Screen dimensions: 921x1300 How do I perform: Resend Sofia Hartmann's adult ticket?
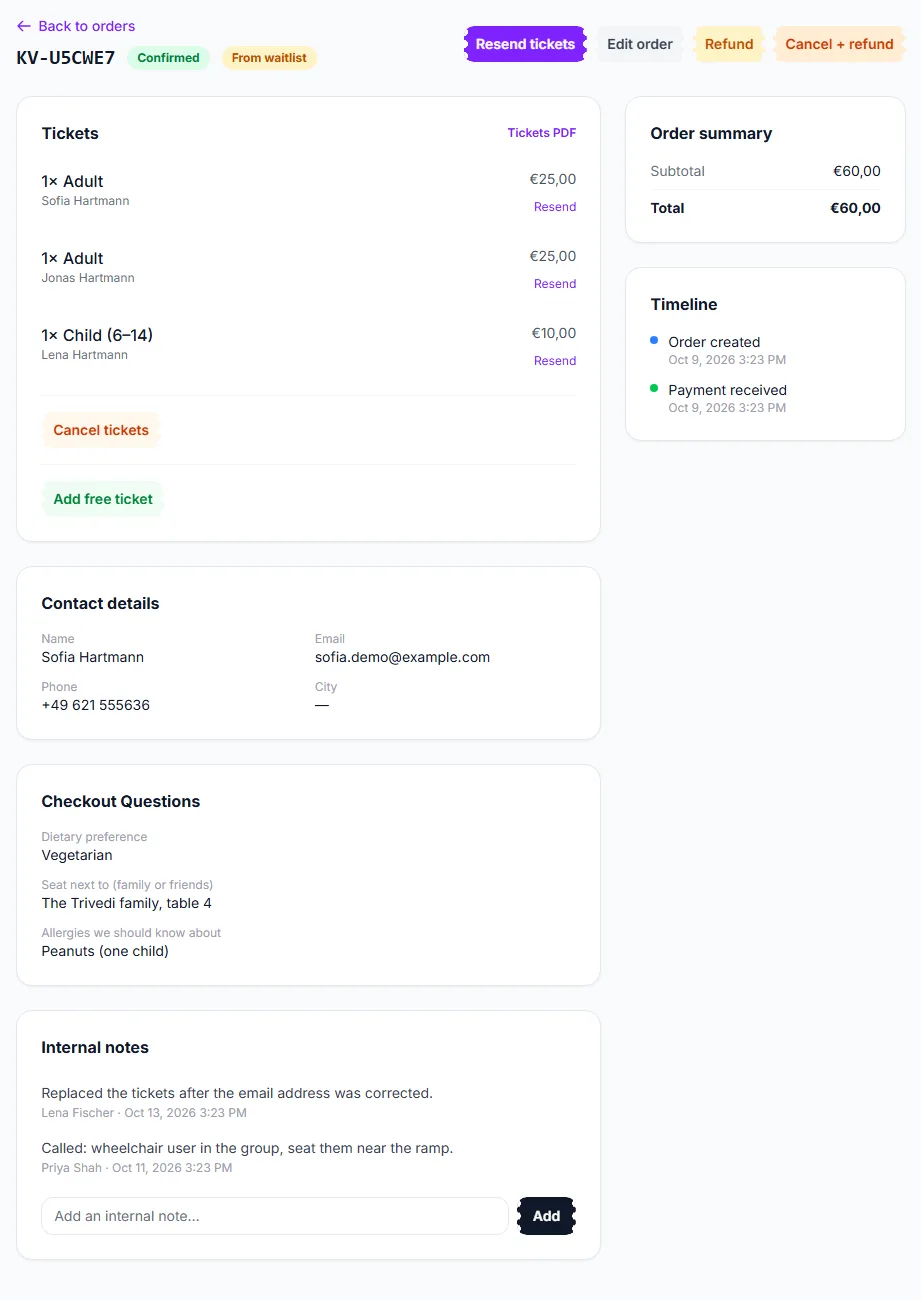555,207
